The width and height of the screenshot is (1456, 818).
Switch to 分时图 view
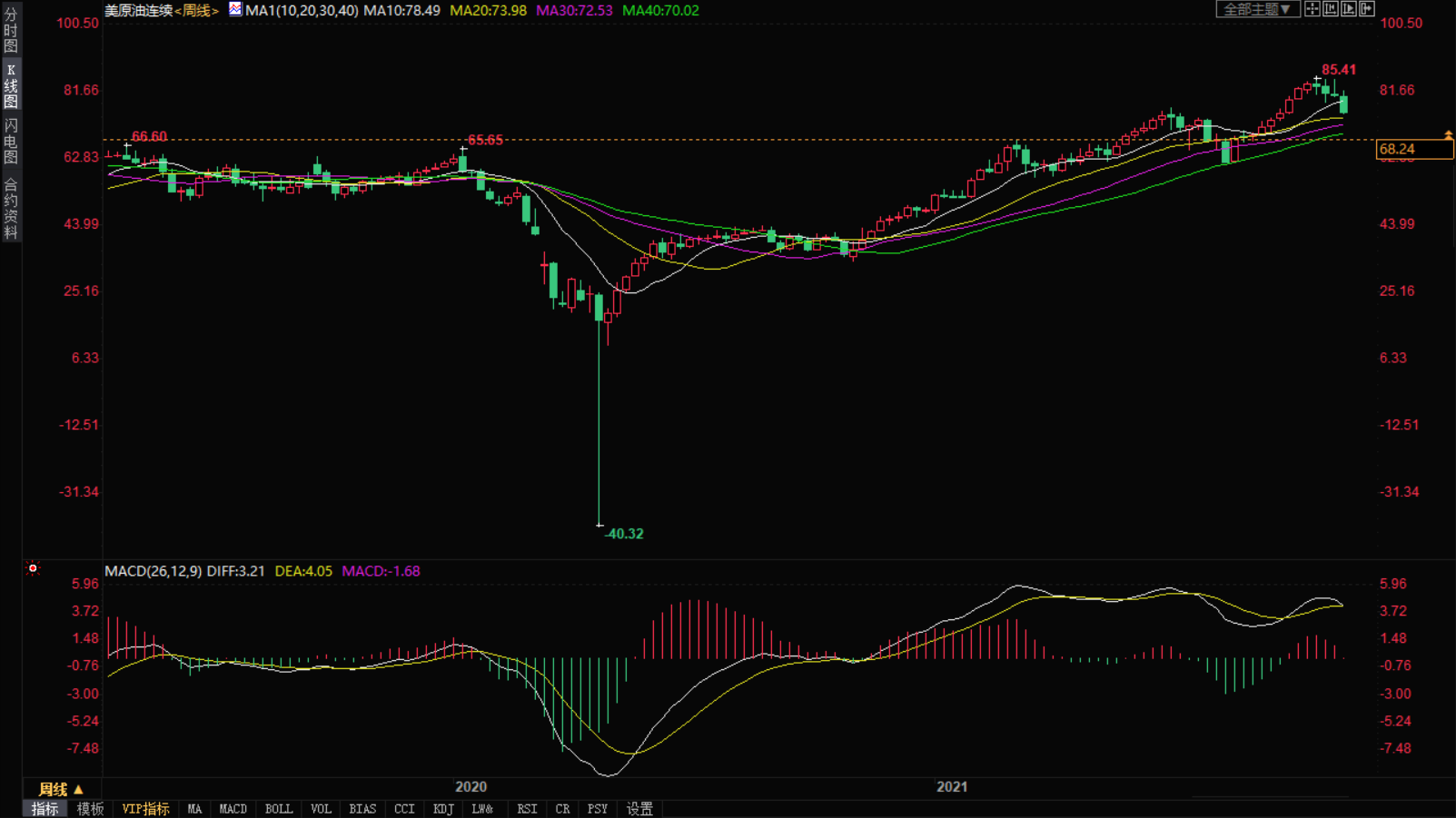pos(11,30)
